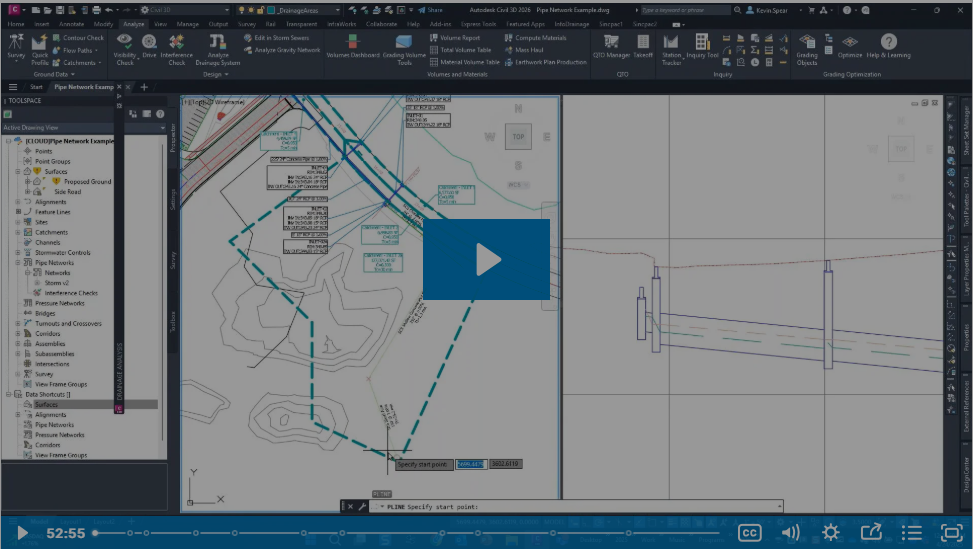The image size is (973, 549).
Task: Click the Optimize grading icon
Action: [x=850, y=47]
